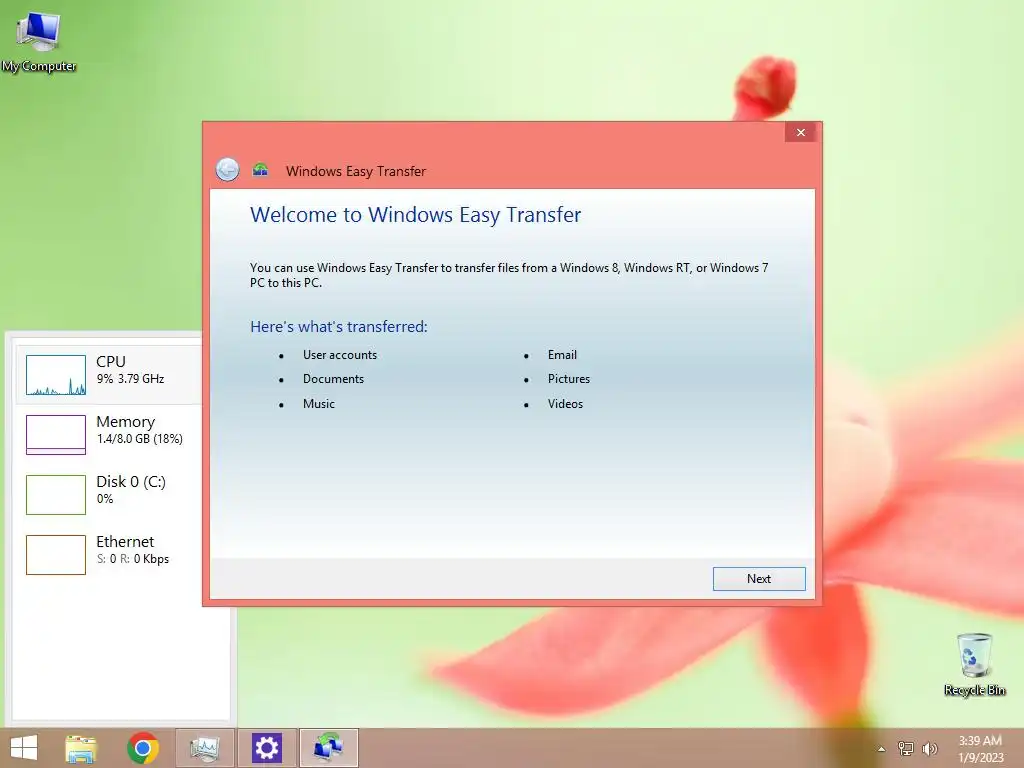The height and width of the screenshot is (768, 1024).
Task: Open the Windows Start button
Action: pos(24,748)
